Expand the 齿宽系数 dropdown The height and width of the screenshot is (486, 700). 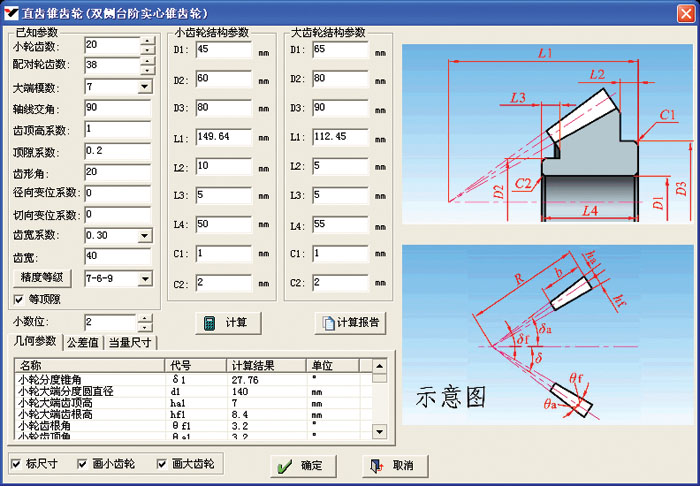coord(144,236)
